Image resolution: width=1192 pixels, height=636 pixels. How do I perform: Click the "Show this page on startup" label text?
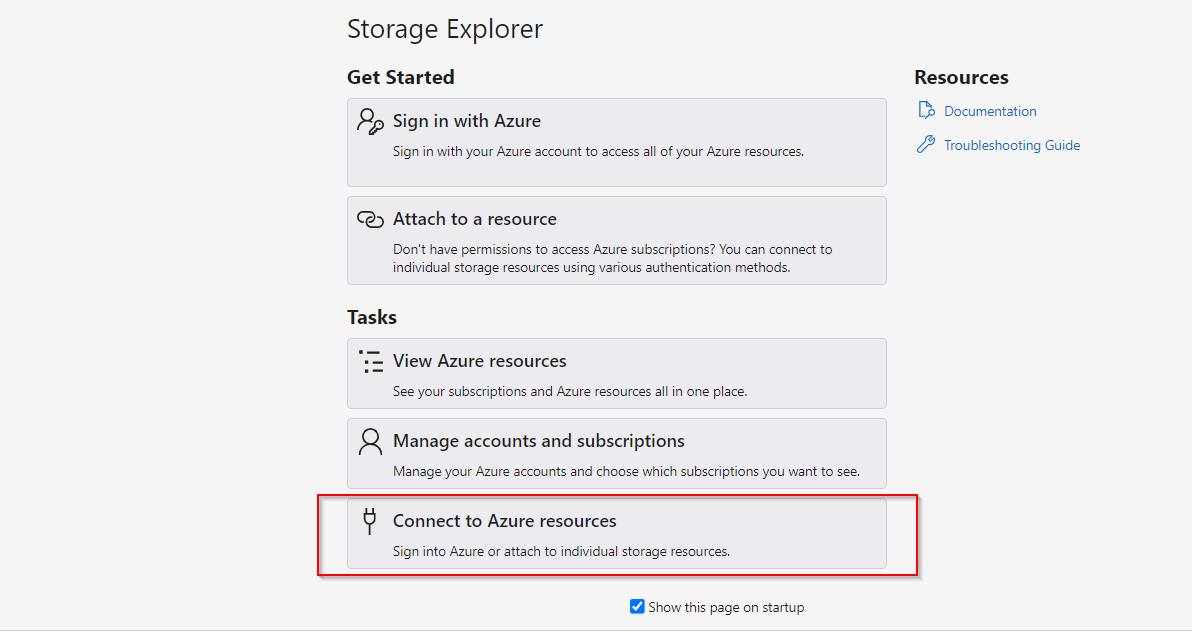coord(726,607)
